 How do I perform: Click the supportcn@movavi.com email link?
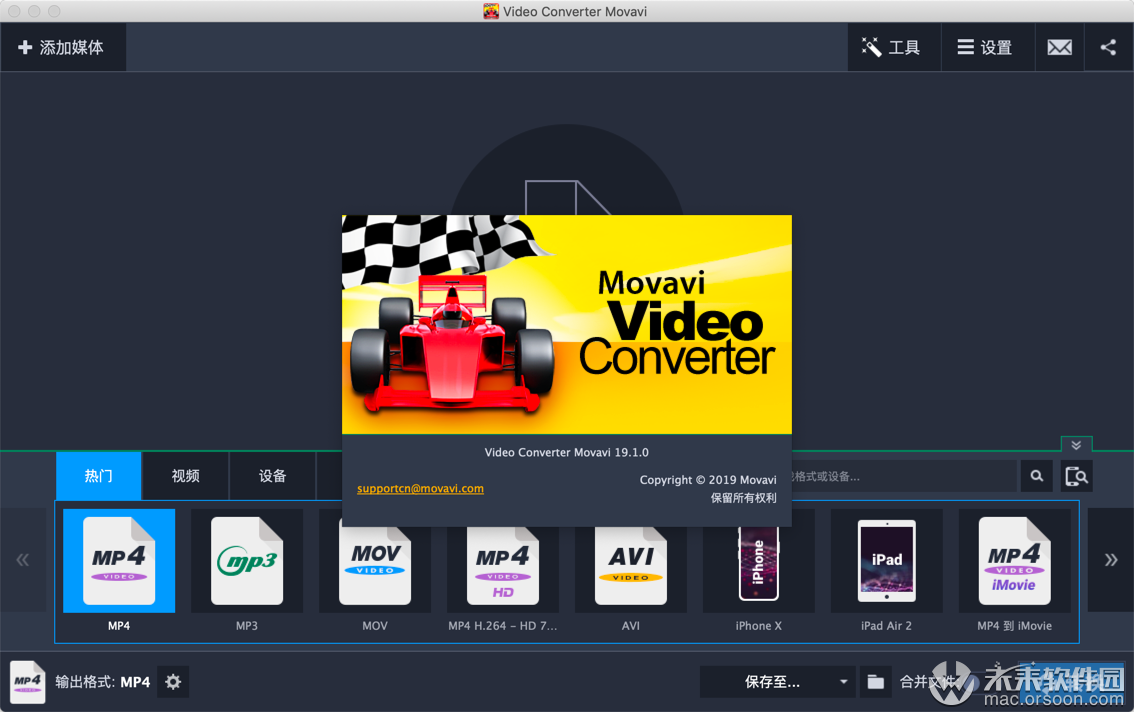tap(420, 488)
